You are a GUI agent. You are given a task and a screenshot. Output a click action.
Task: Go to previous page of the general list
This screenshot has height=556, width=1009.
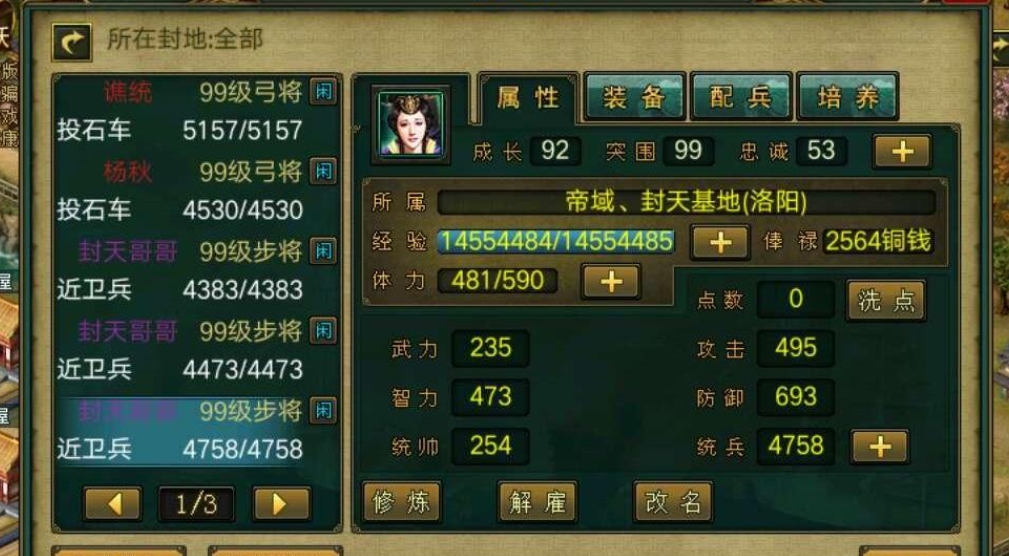113,504
